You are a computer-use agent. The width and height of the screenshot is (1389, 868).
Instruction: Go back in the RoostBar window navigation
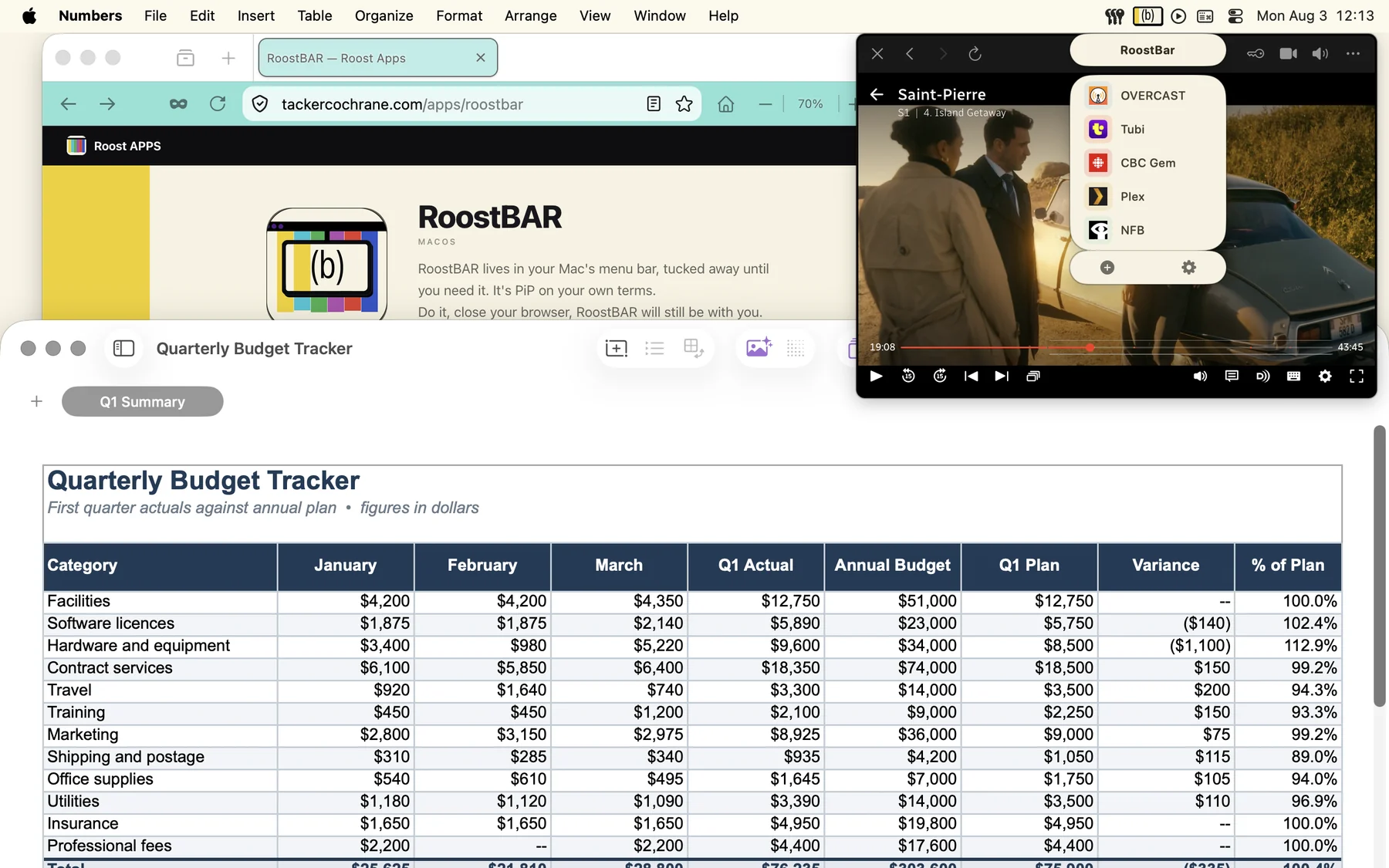coord(910,53)
